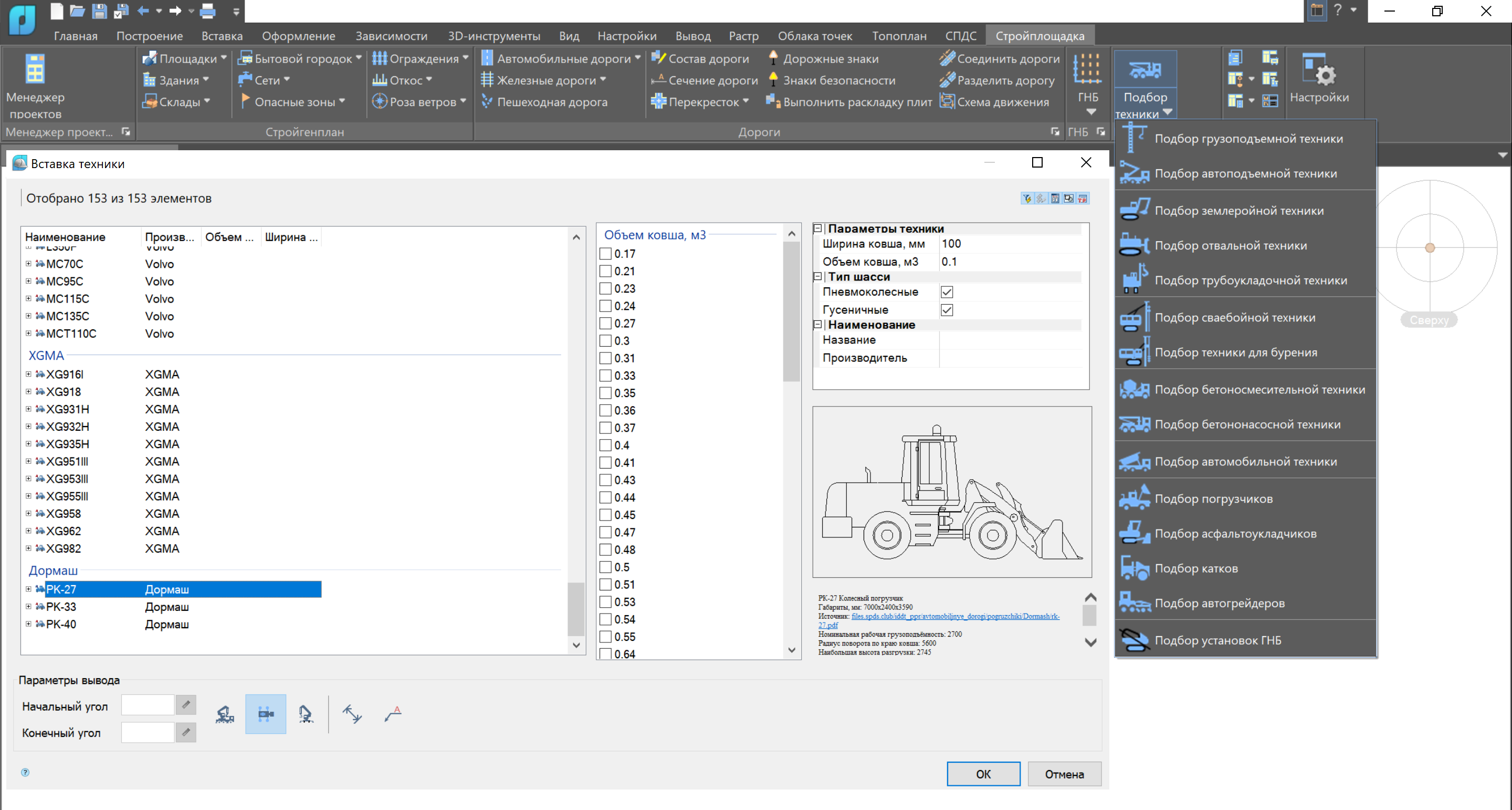The height and width of the screenshot is (810, 1512).
Task: Click the Настройки gear icon in the ribbon
Action: tap(1319, 79)
